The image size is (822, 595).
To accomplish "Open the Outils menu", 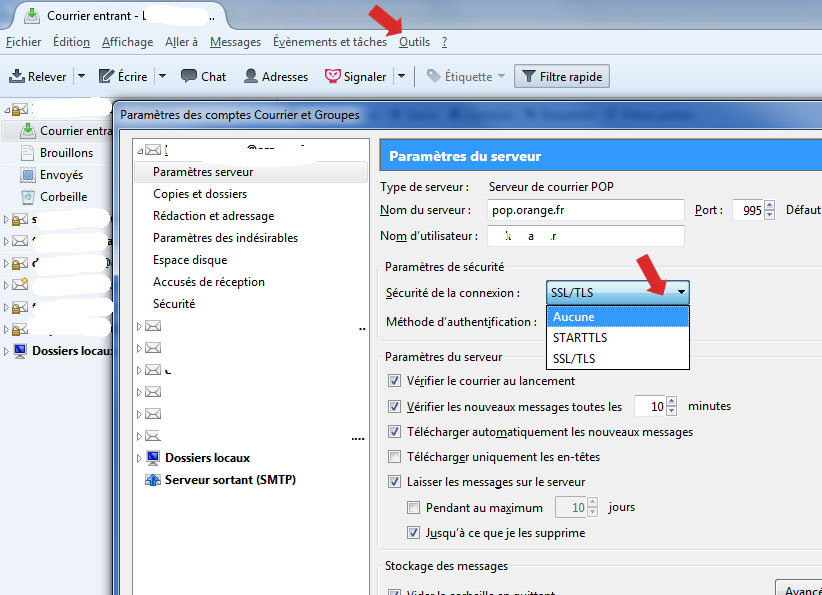I will coord(414,42).
